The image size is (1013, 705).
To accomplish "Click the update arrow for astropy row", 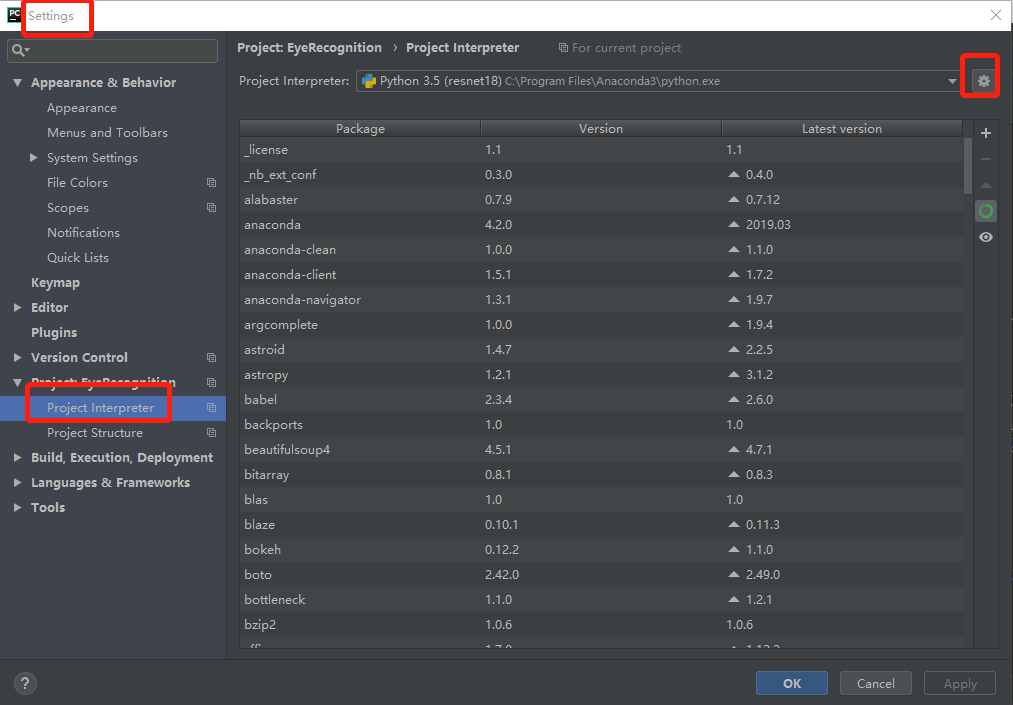I will (x=733, y=374).
